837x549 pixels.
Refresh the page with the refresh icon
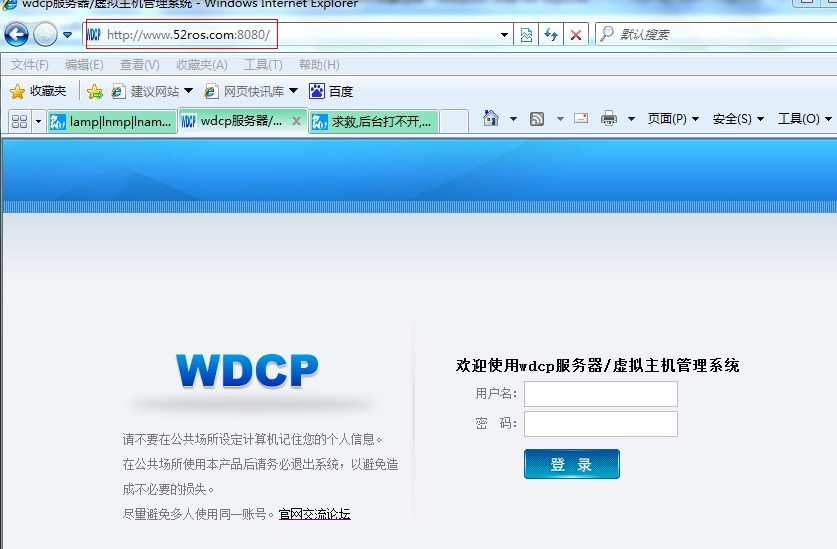tap(551, 35)
